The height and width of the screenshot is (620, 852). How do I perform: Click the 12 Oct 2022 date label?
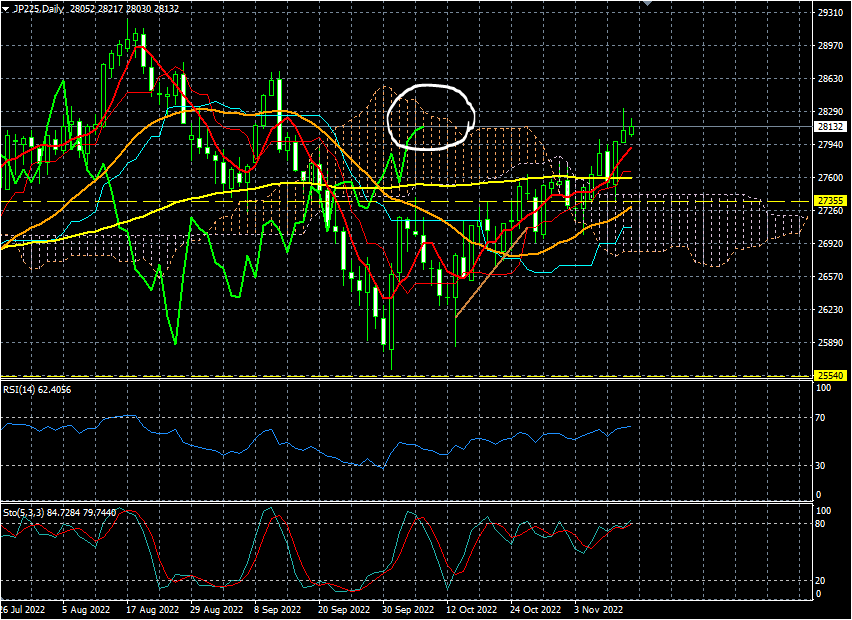(x=472, y=610)
